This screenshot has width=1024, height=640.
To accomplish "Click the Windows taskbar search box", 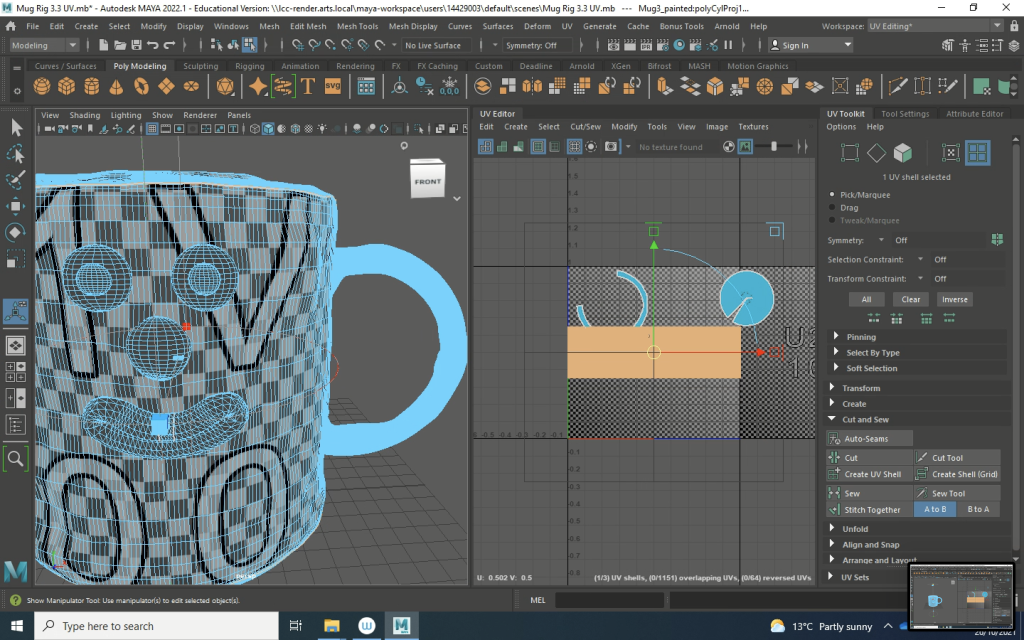I will click(150, 626).
